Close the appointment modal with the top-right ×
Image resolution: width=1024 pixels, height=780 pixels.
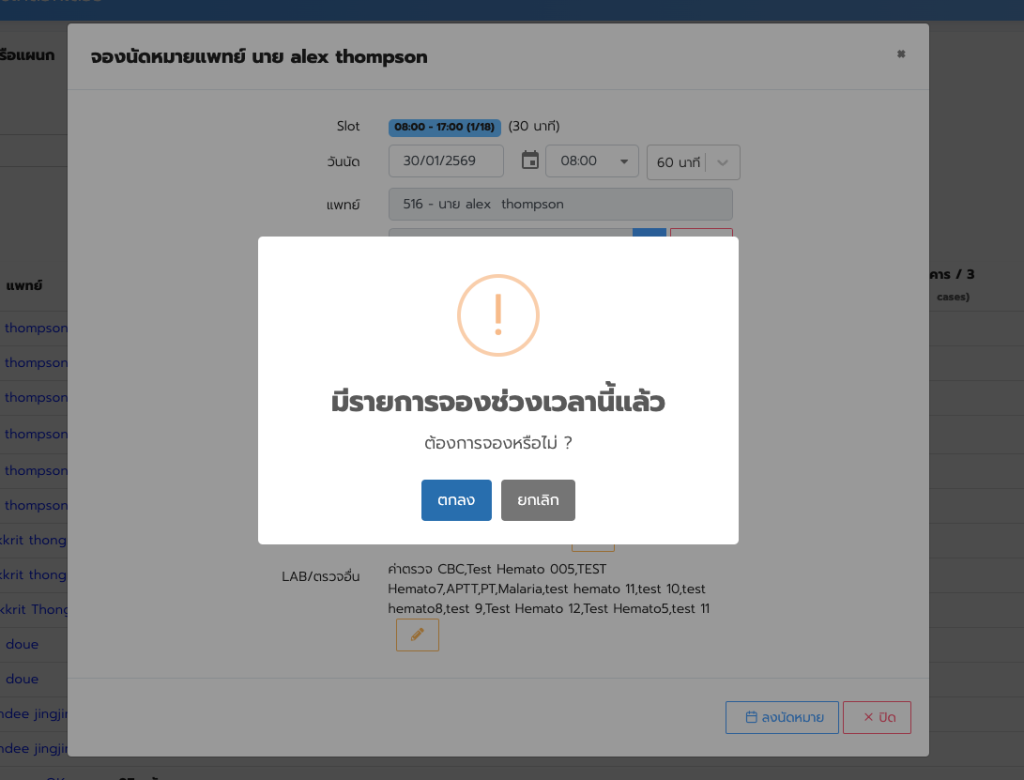pos(900,54)
